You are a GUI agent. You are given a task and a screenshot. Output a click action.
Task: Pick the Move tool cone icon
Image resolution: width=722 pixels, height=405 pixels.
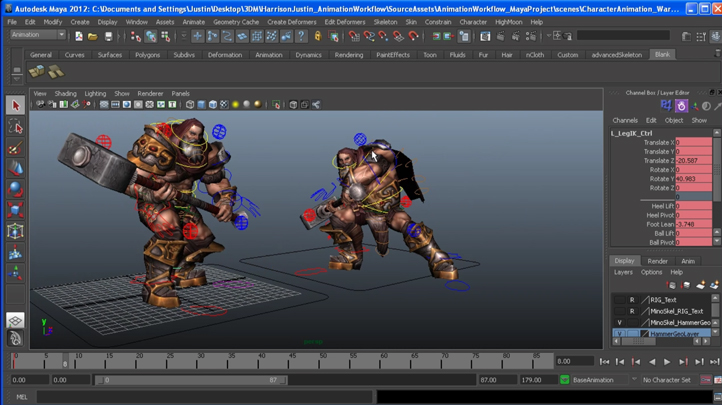15,168
